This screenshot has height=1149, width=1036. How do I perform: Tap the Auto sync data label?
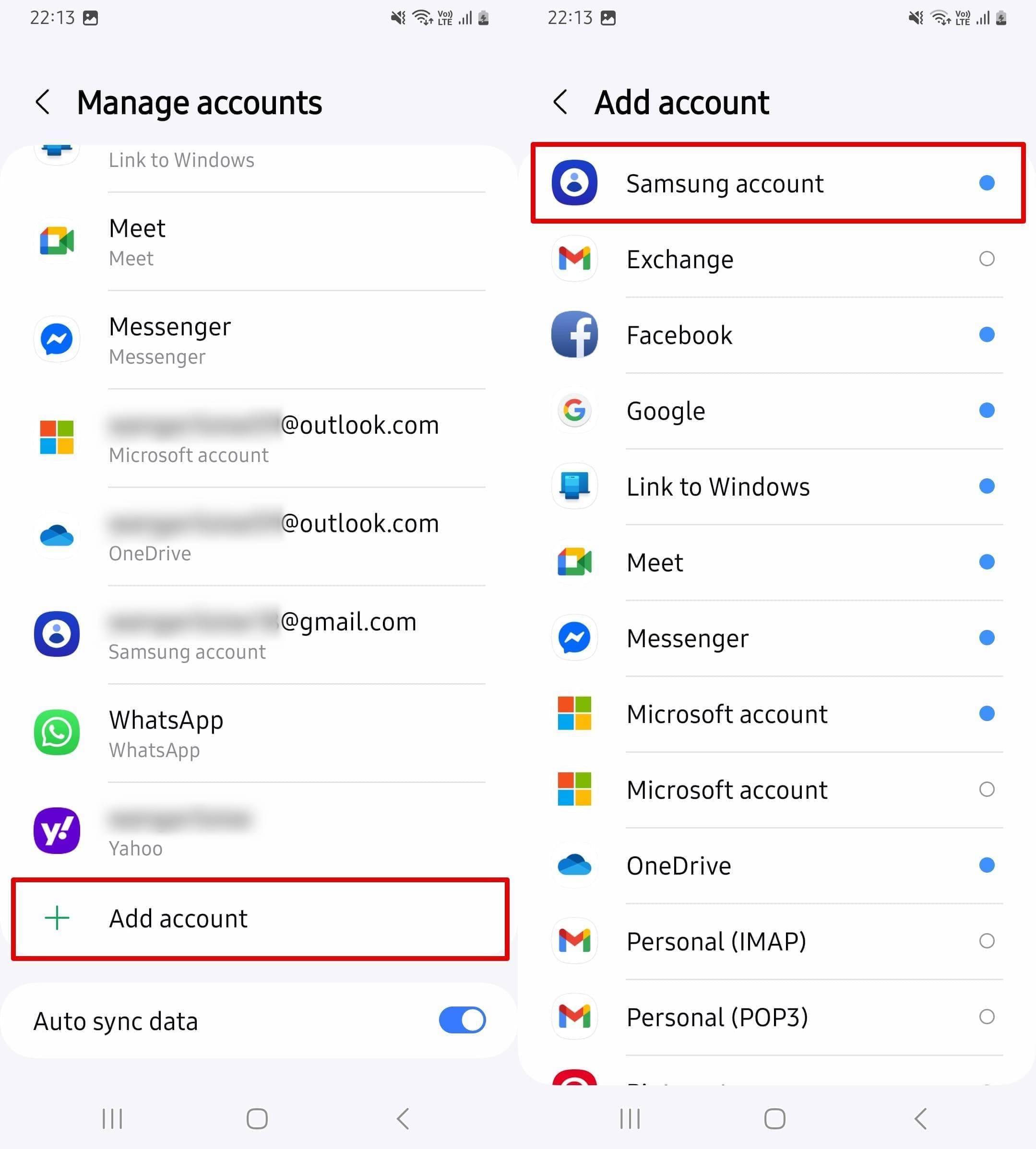[x=116, y=1021]
